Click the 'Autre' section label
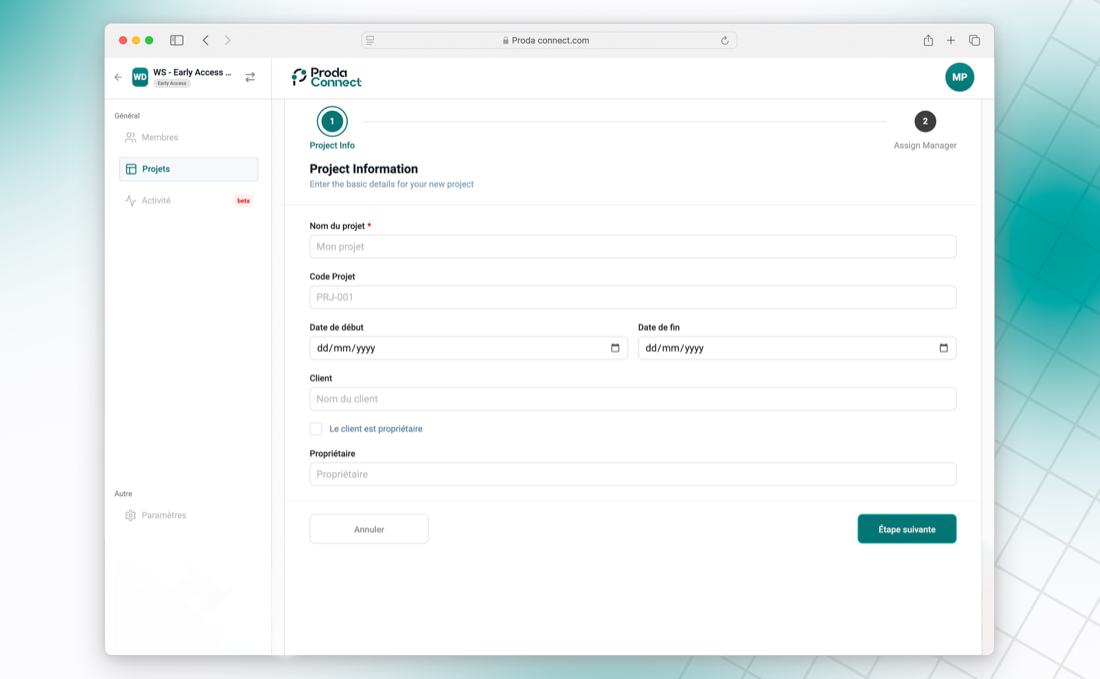Image resolution: width=1100 pixels, height=679 pixels. pos(123,494)
